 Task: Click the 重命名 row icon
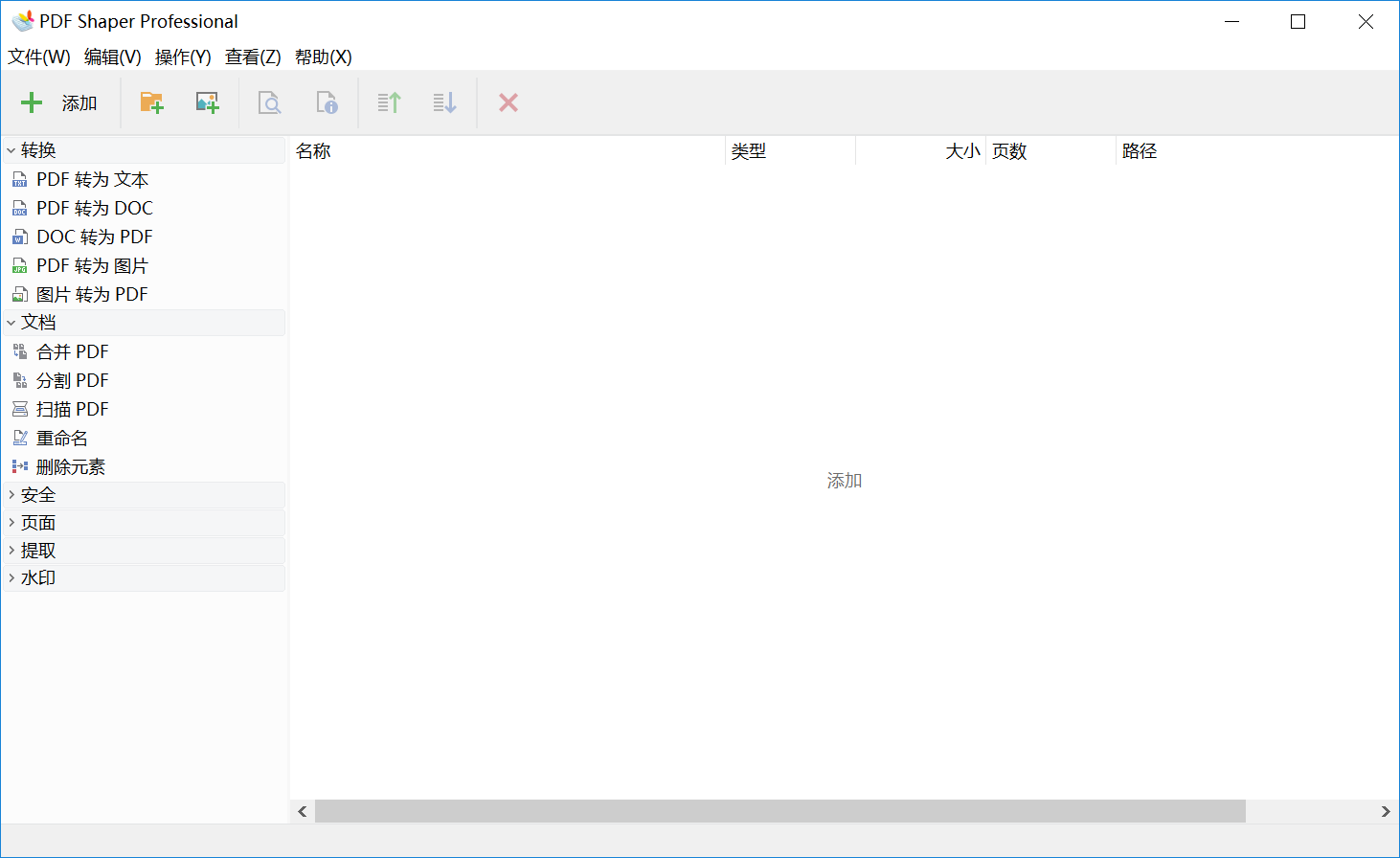pyautogui.click(x=20, y=439)
